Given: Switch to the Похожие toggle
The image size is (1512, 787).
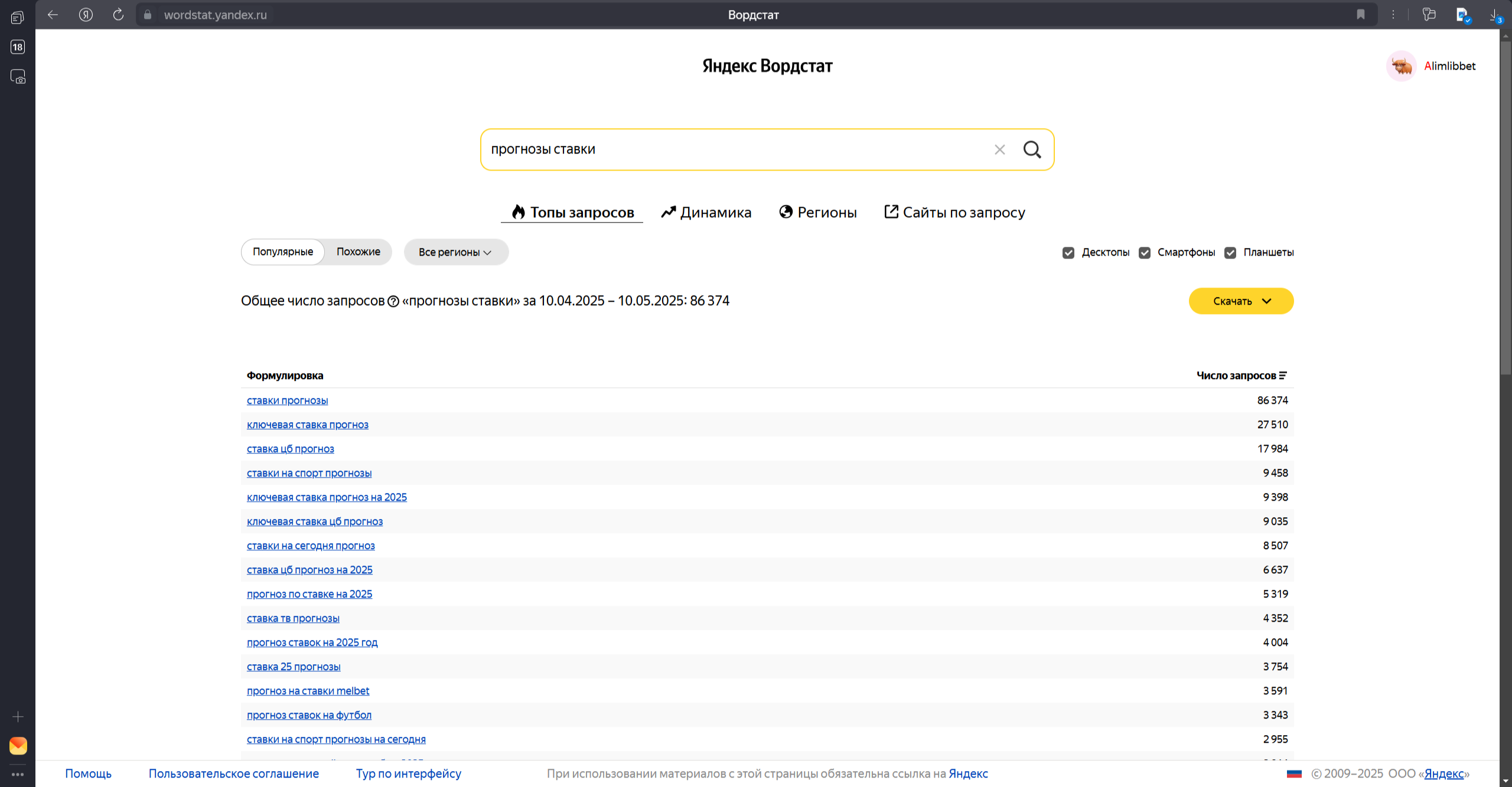Looking at the screenshot, I should pos(359,252).
